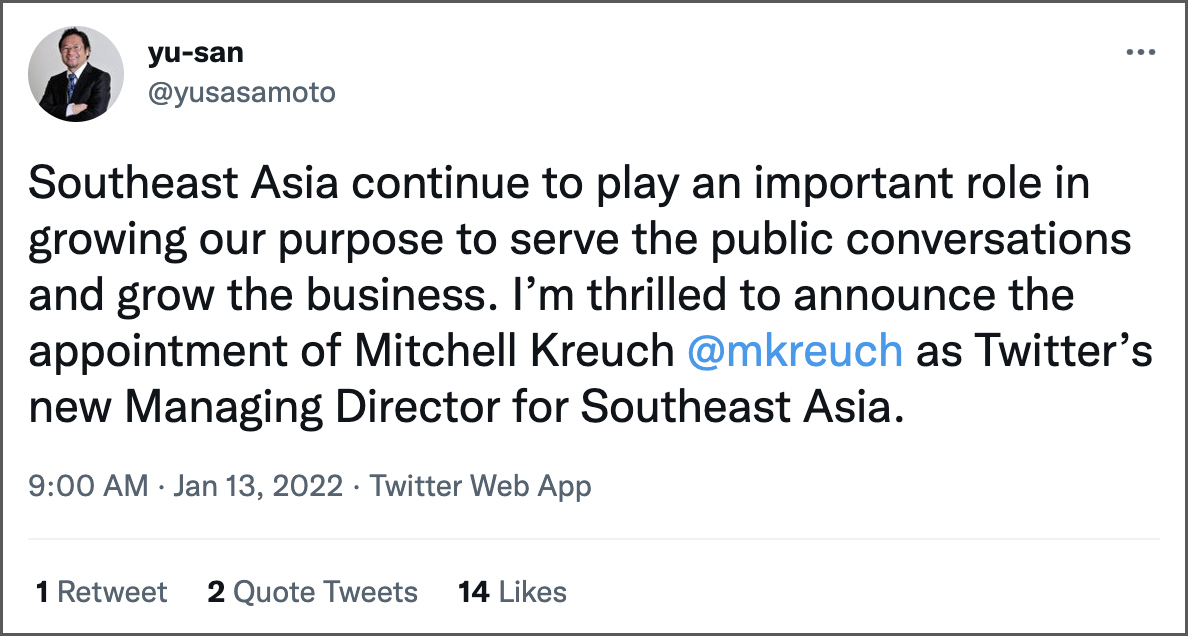Viewport: 1188px width, 636px height.
Task: Open the three-dot more options menu
Action: pyautogui.click(x=1140, y=53)
